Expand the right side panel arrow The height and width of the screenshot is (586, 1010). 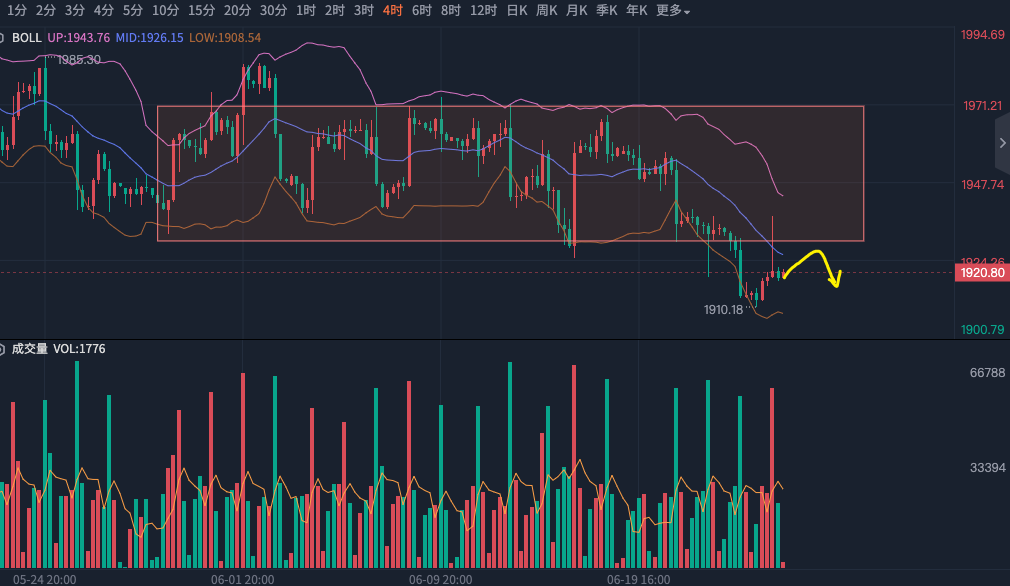point(1002,144)
